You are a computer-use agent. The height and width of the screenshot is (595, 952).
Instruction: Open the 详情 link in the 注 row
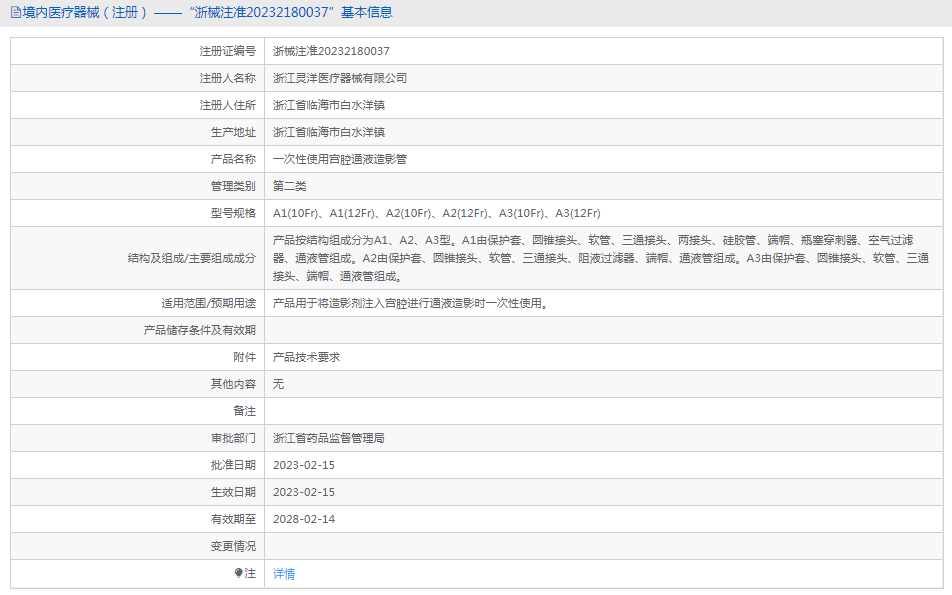[284, 574]
